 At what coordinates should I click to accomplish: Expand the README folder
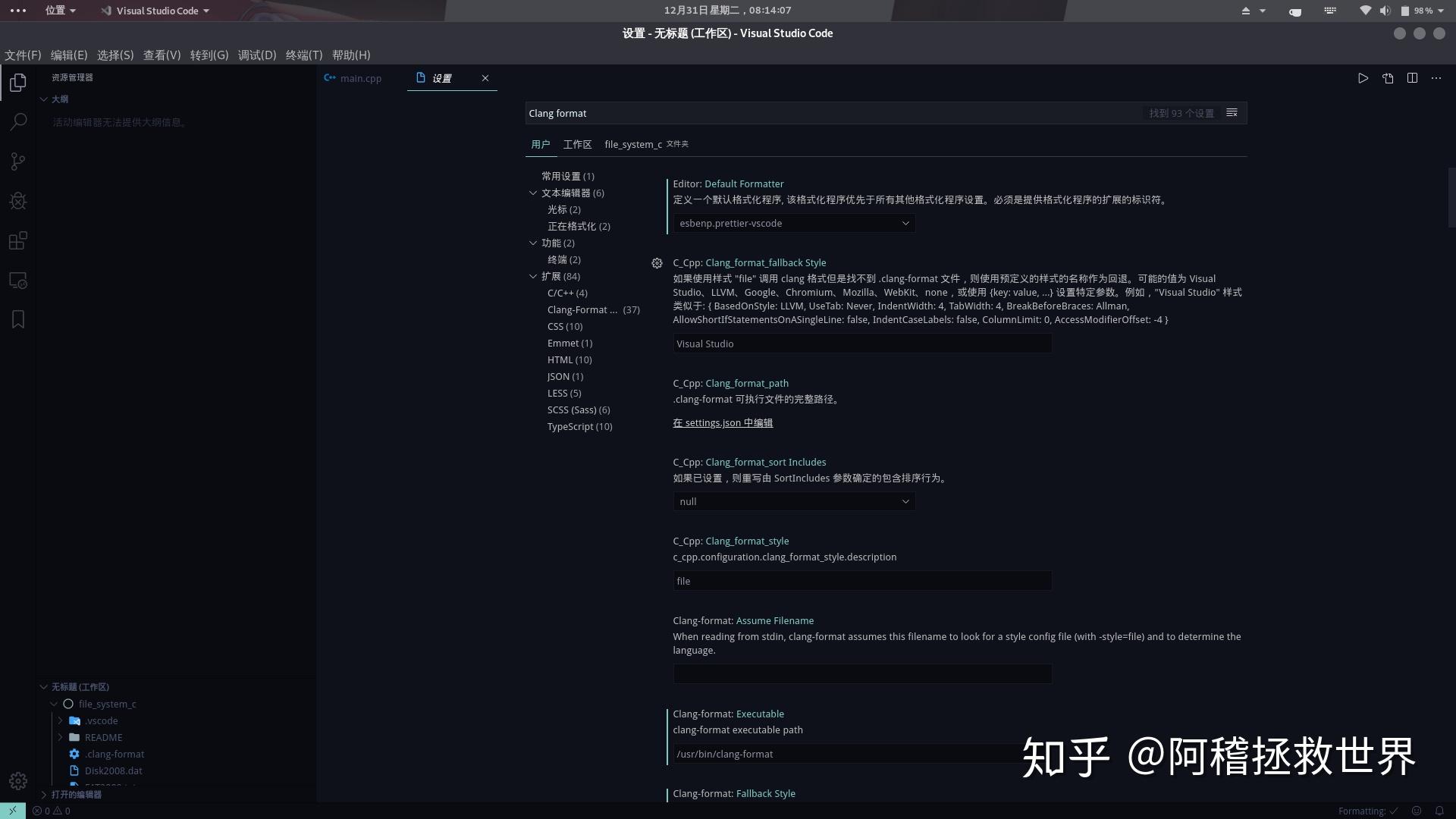point(61,737)
